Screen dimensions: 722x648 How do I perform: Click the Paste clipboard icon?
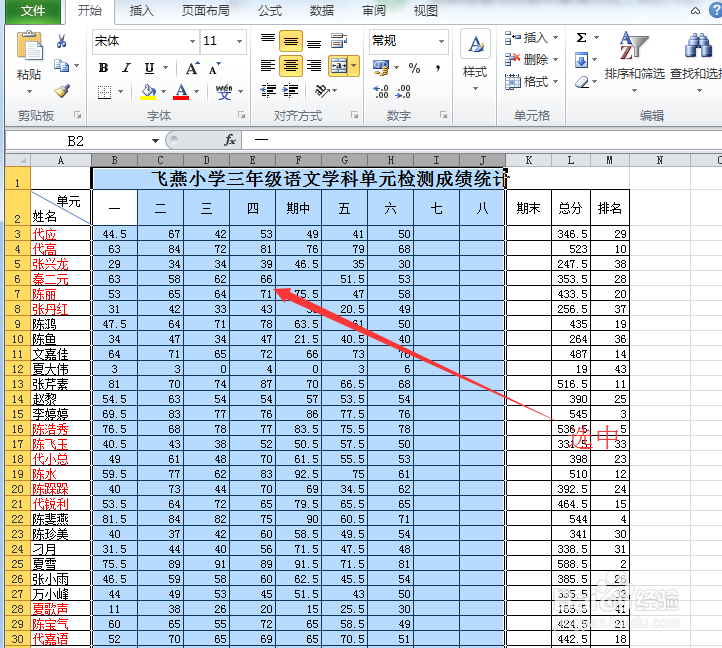point(29,46)
